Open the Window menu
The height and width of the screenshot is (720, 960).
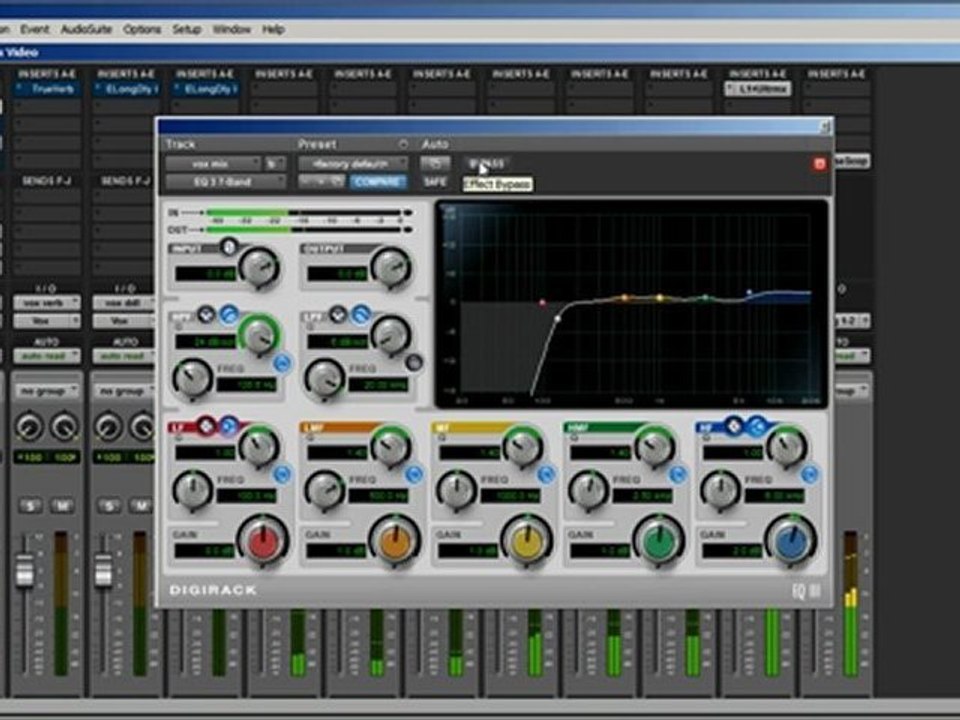click(231, 29)
